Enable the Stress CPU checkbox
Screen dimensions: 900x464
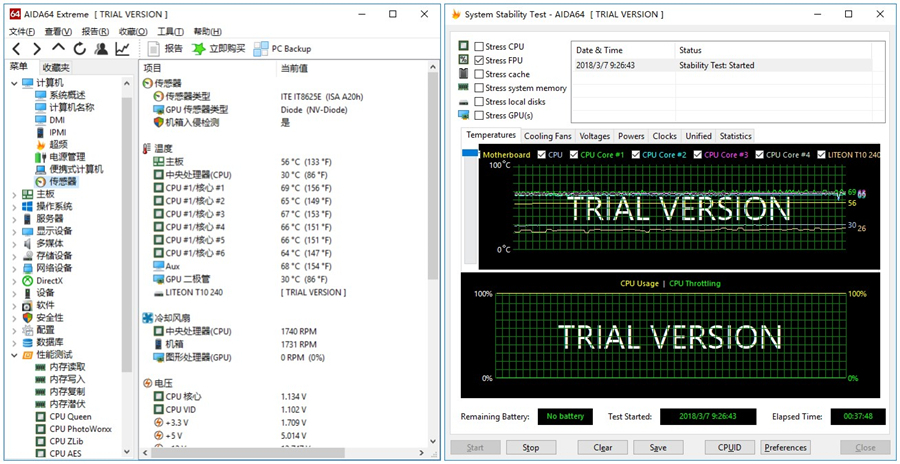(x=479, y=47)
